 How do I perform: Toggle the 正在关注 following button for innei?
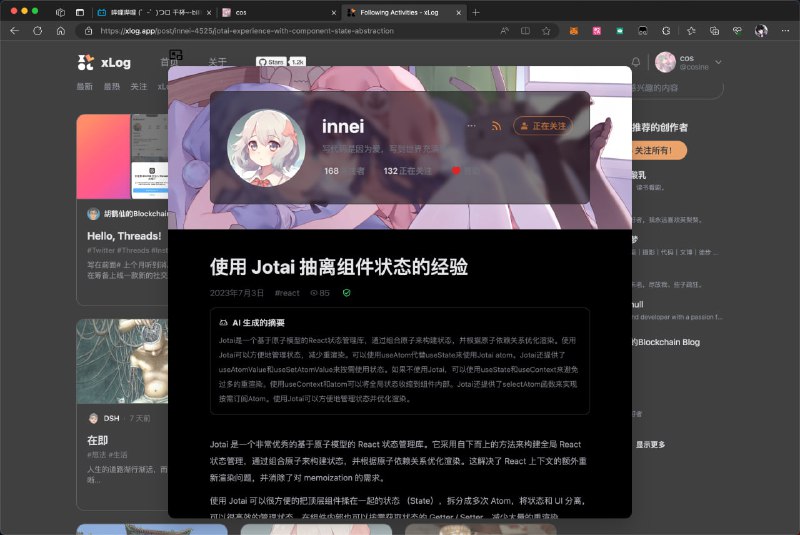tap(544, 126)
